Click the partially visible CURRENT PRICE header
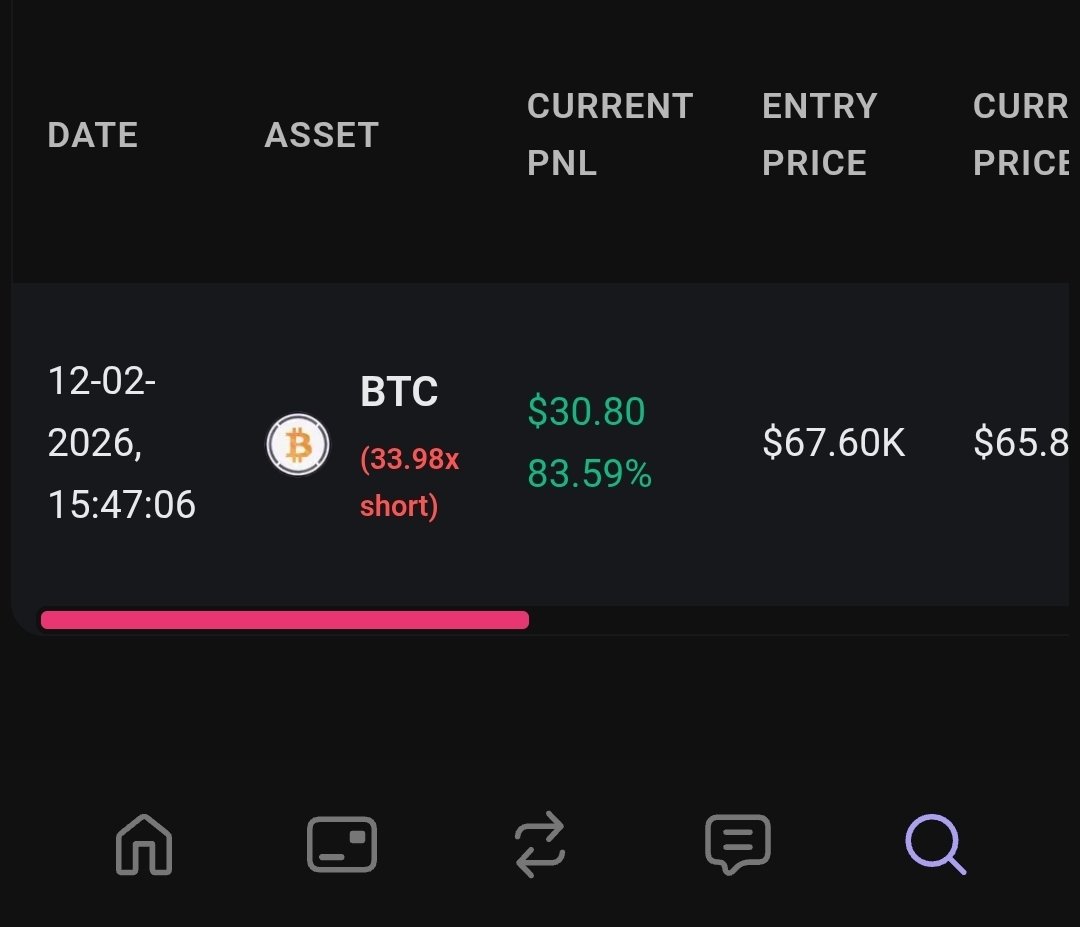This screenshot has width=1080, height=927. (x=1021, y=134)
